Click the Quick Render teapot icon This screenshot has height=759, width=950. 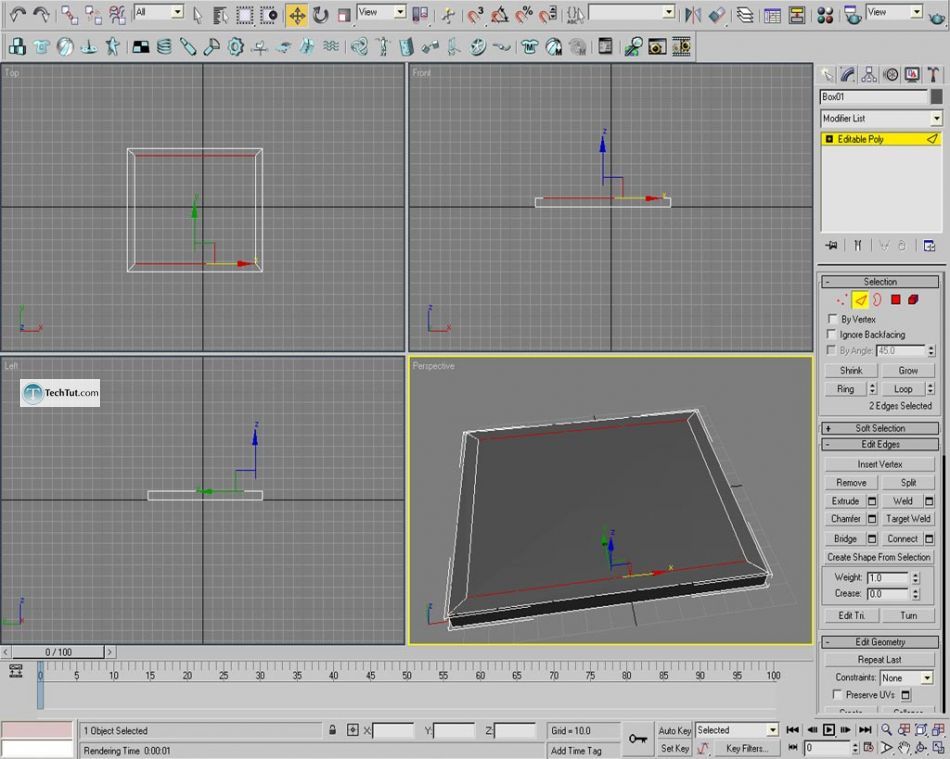937,16
